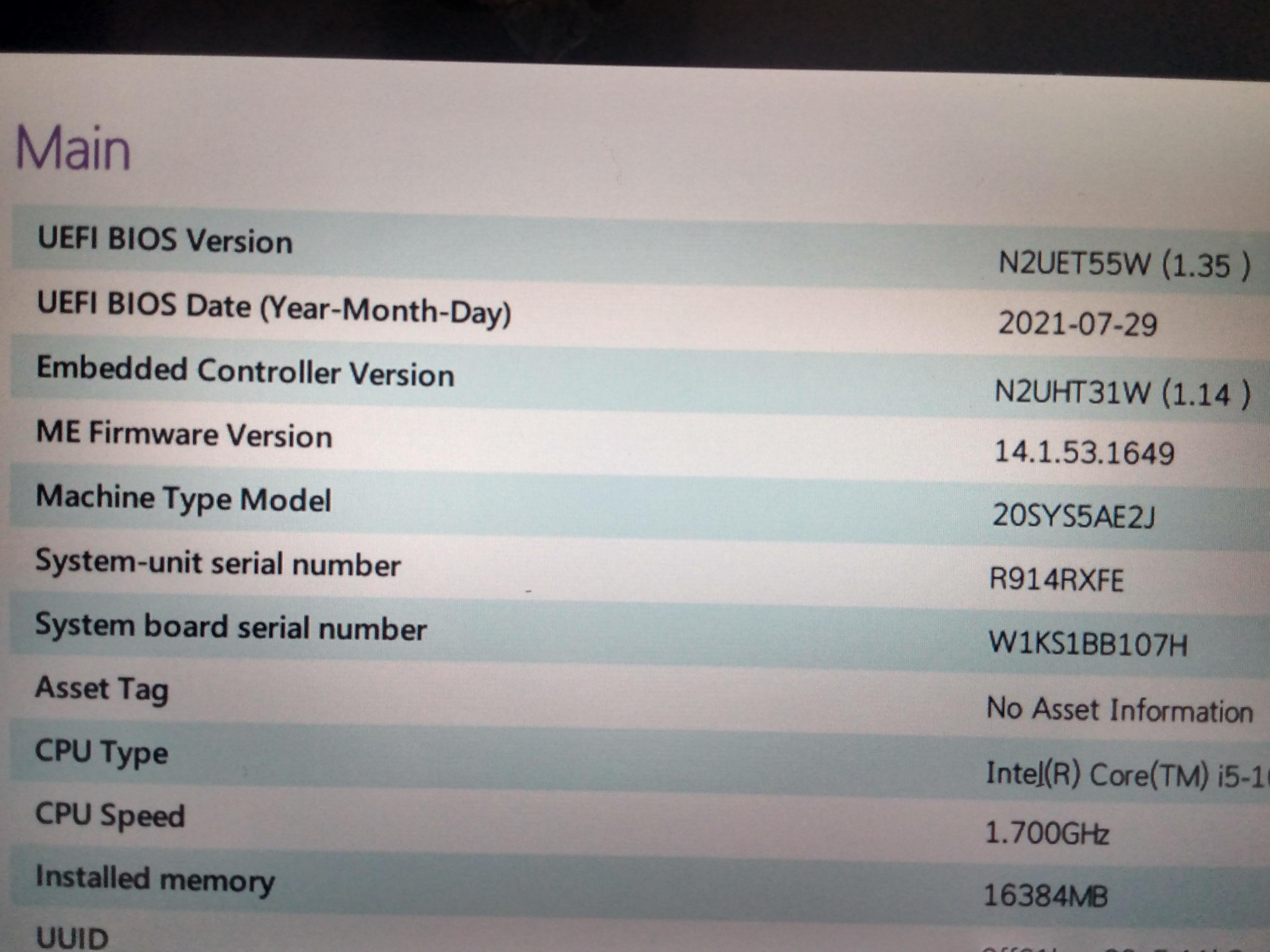Click the 14.1.53.1649 firmware value
Screen dimensions: 1270x952
(1084, 453)
